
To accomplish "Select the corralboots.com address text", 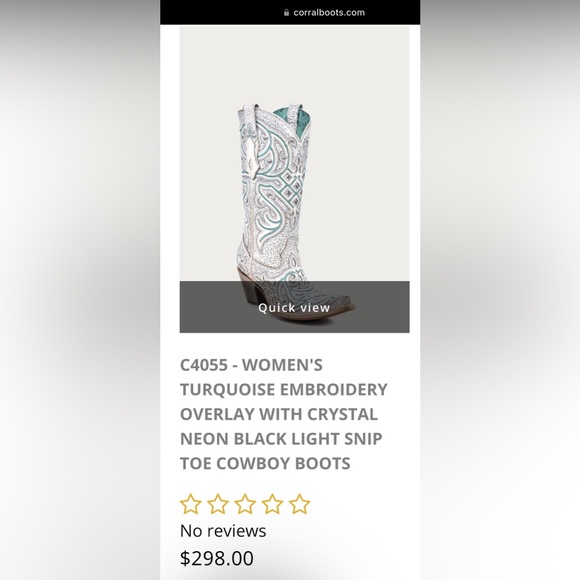I will pyautogui.click(x=329, y=13).
